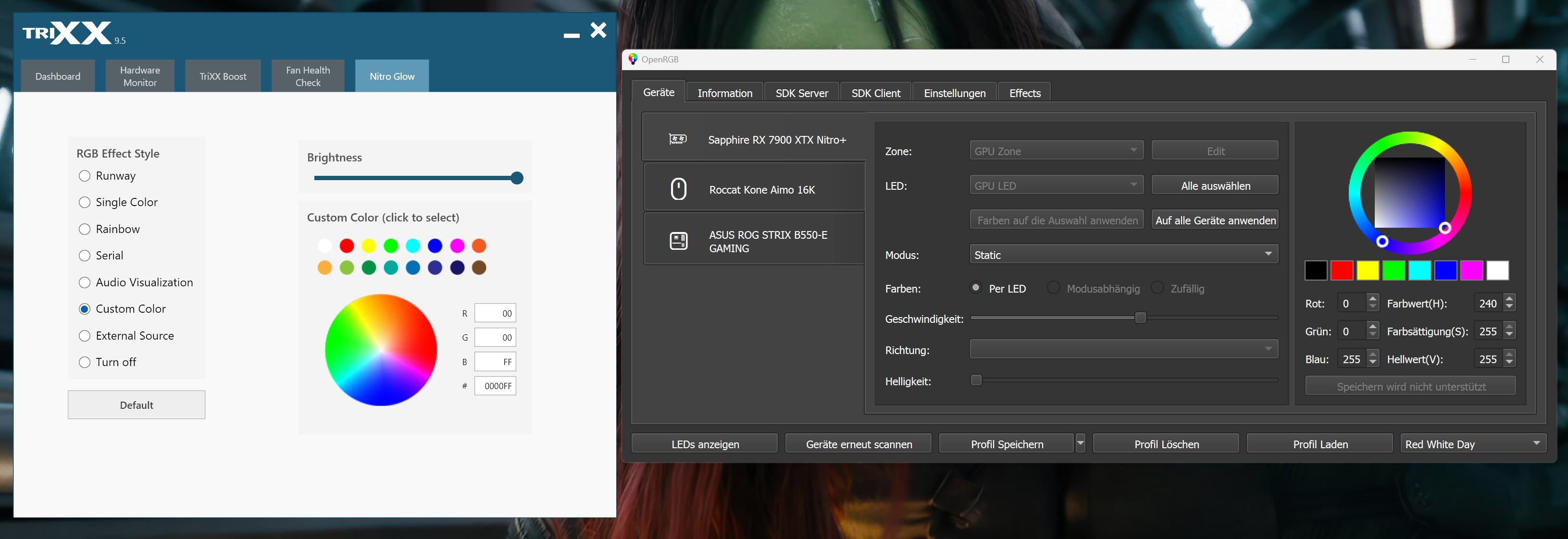Select Turn off radio option
The width and height of the screenshot is (1568, 539).
(x=85, y=362)
